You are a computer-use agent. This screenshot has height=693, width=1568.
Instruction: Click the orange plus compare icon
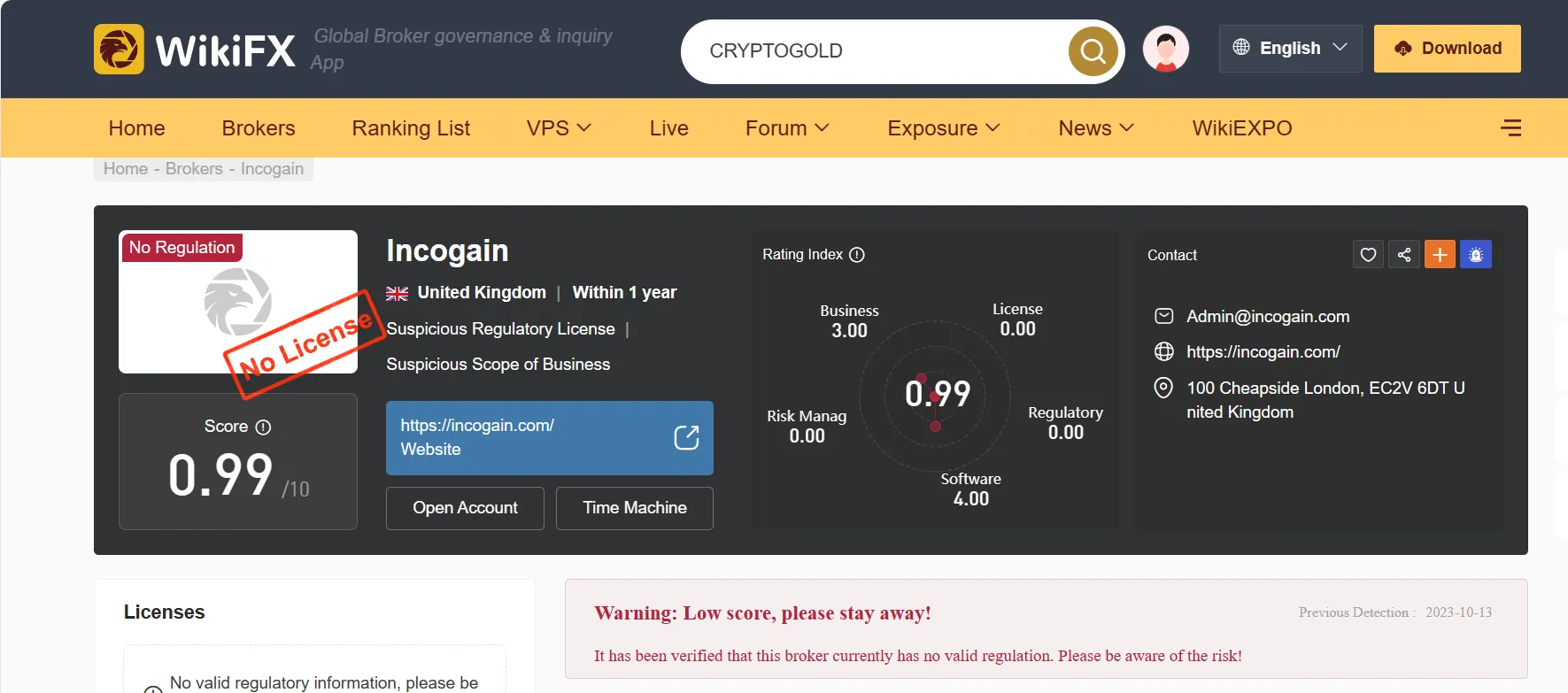pos(1440,255)
